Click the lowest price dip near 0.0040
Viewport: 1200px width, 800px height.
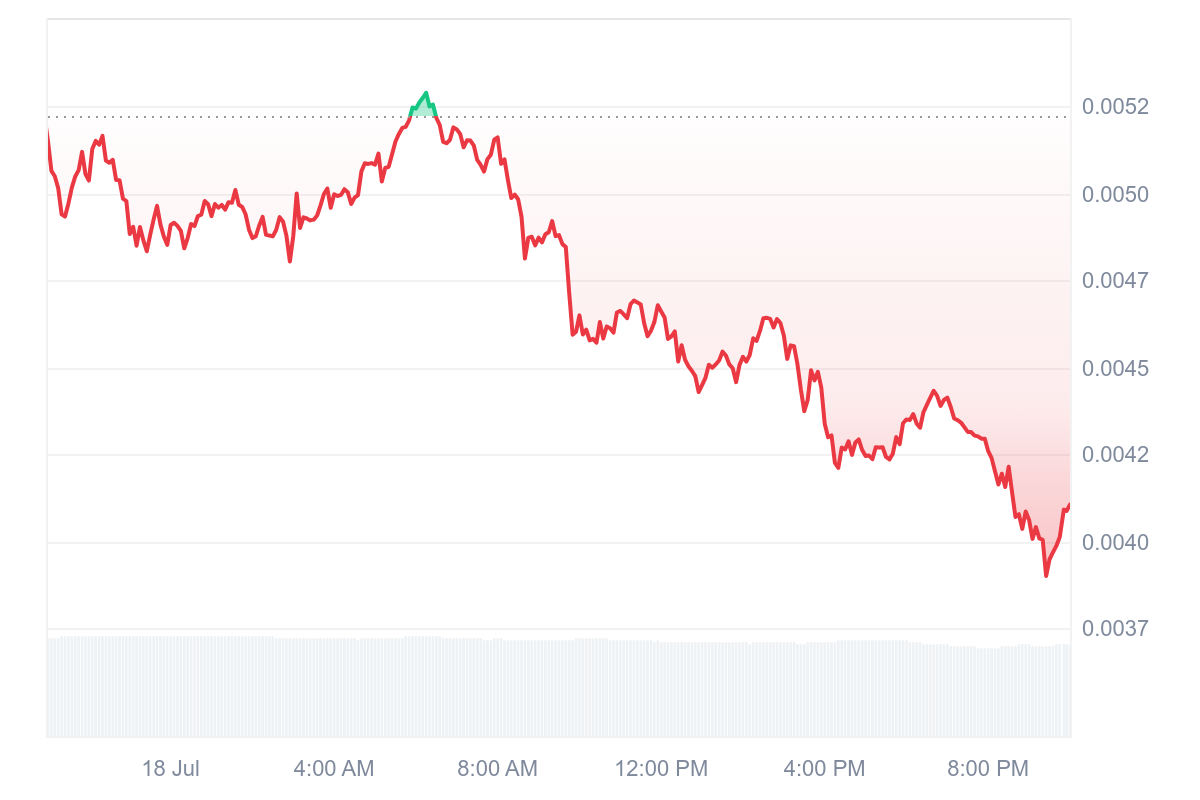[1046, 575]
